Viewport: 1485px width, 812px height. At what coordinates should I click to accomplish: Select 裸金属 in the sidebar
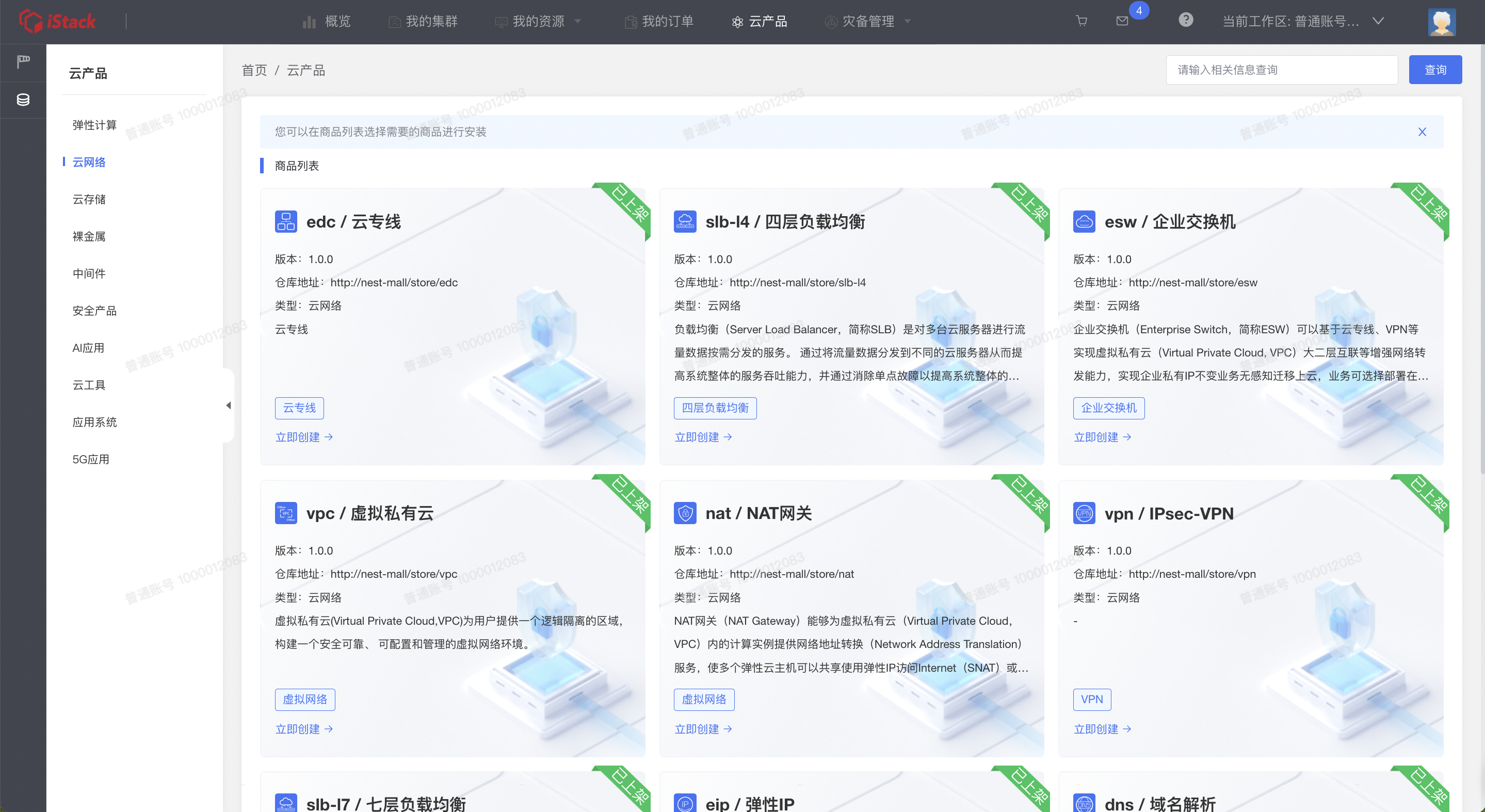coord(89,236)
